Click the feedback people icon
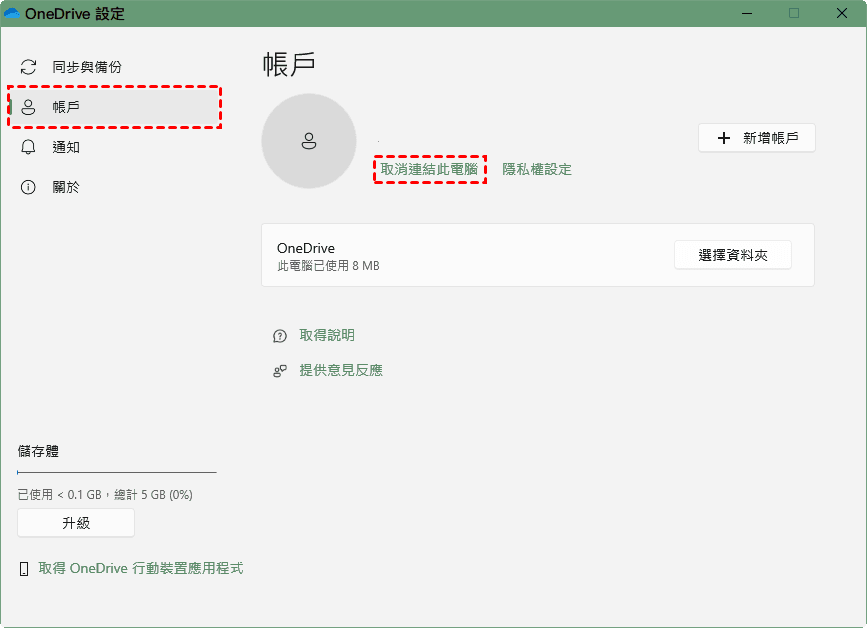Image resolution: width=867 pixels, height=628 pixels. (280, 370)
